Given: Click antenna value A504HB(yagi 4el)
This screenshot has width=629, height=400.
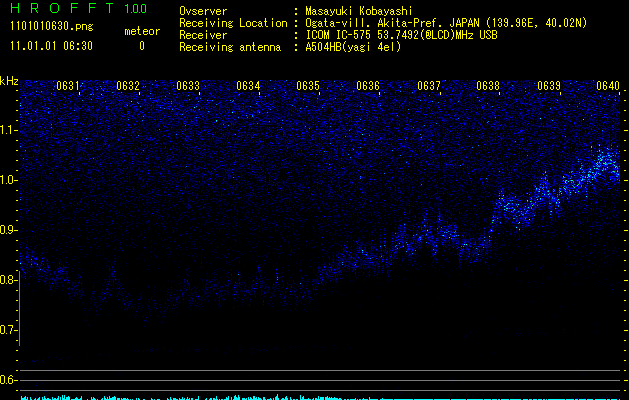Looking at the screenshot, I should pos(353,47).
